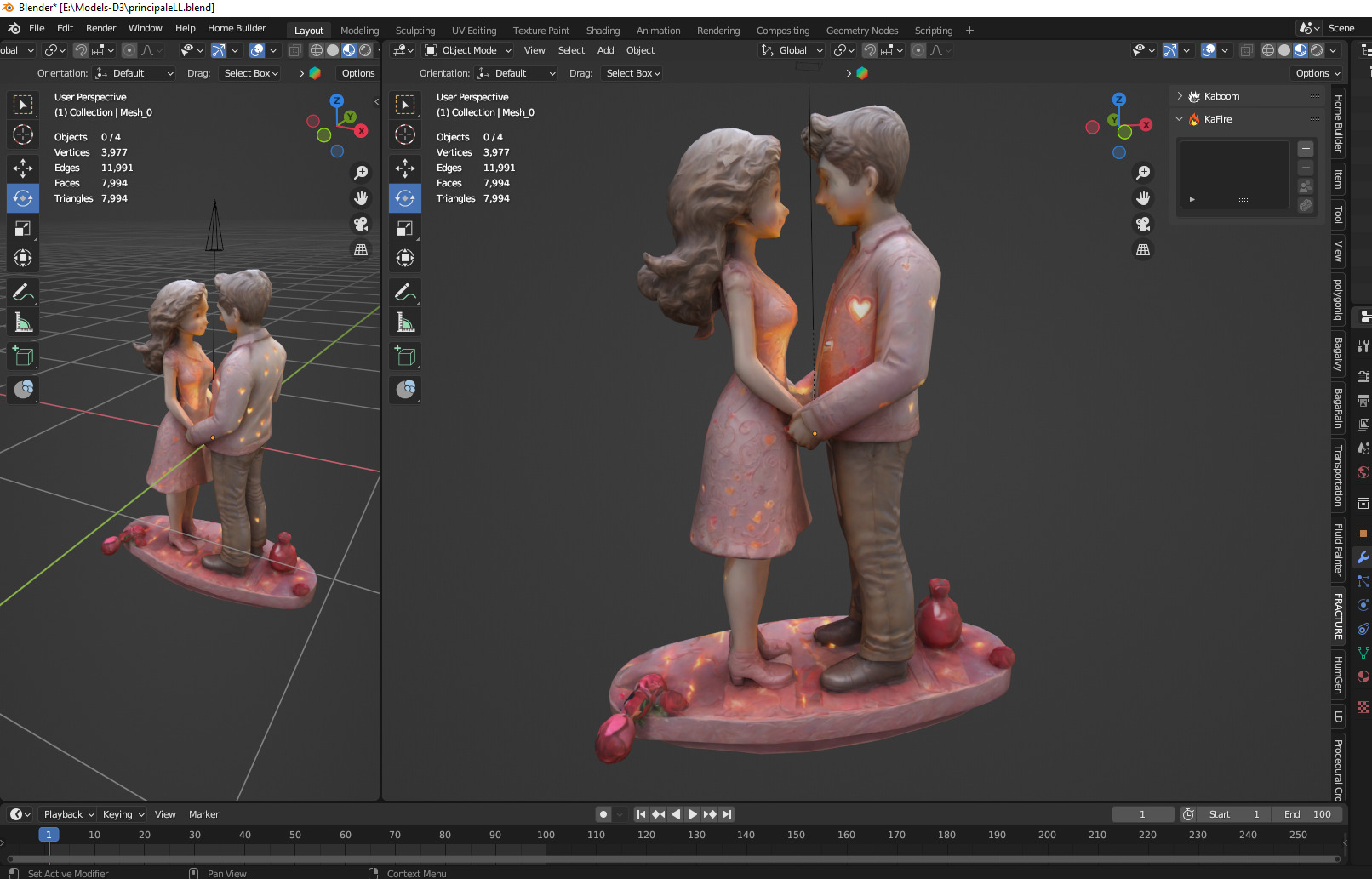Image resolution: width=1372 pixels, height=879 pixels.
Task: Click current frame marker 1 on timeline
Action: 49,835
